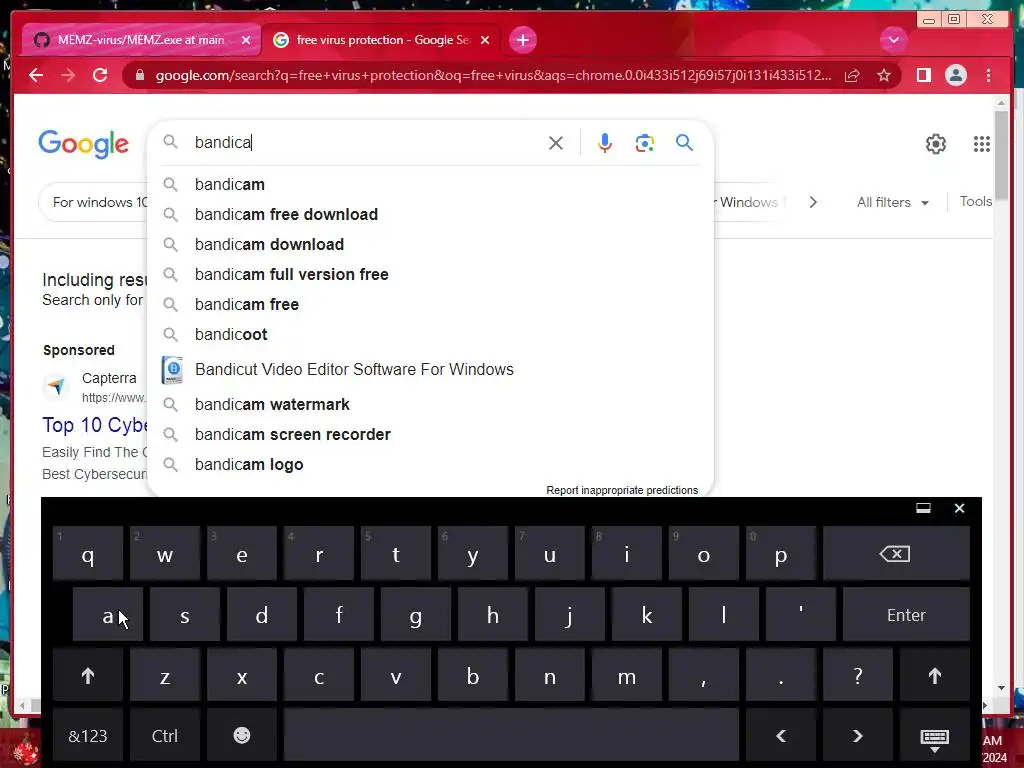The height and width of the screenshot is (768, 1024).
Task: Select the free virus protection tab
Action: point(382,40)
